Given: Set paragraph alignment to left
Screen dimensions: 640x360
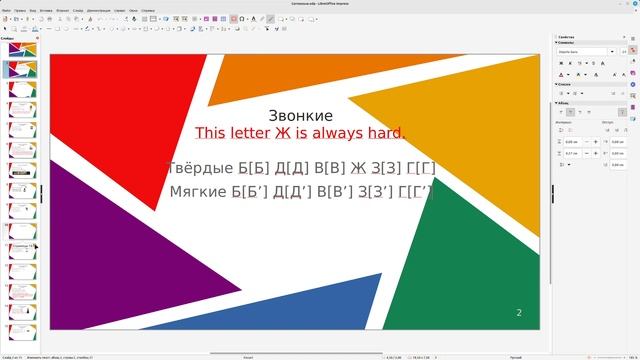Looking at the screenshot, I should [x=561, y=112].
